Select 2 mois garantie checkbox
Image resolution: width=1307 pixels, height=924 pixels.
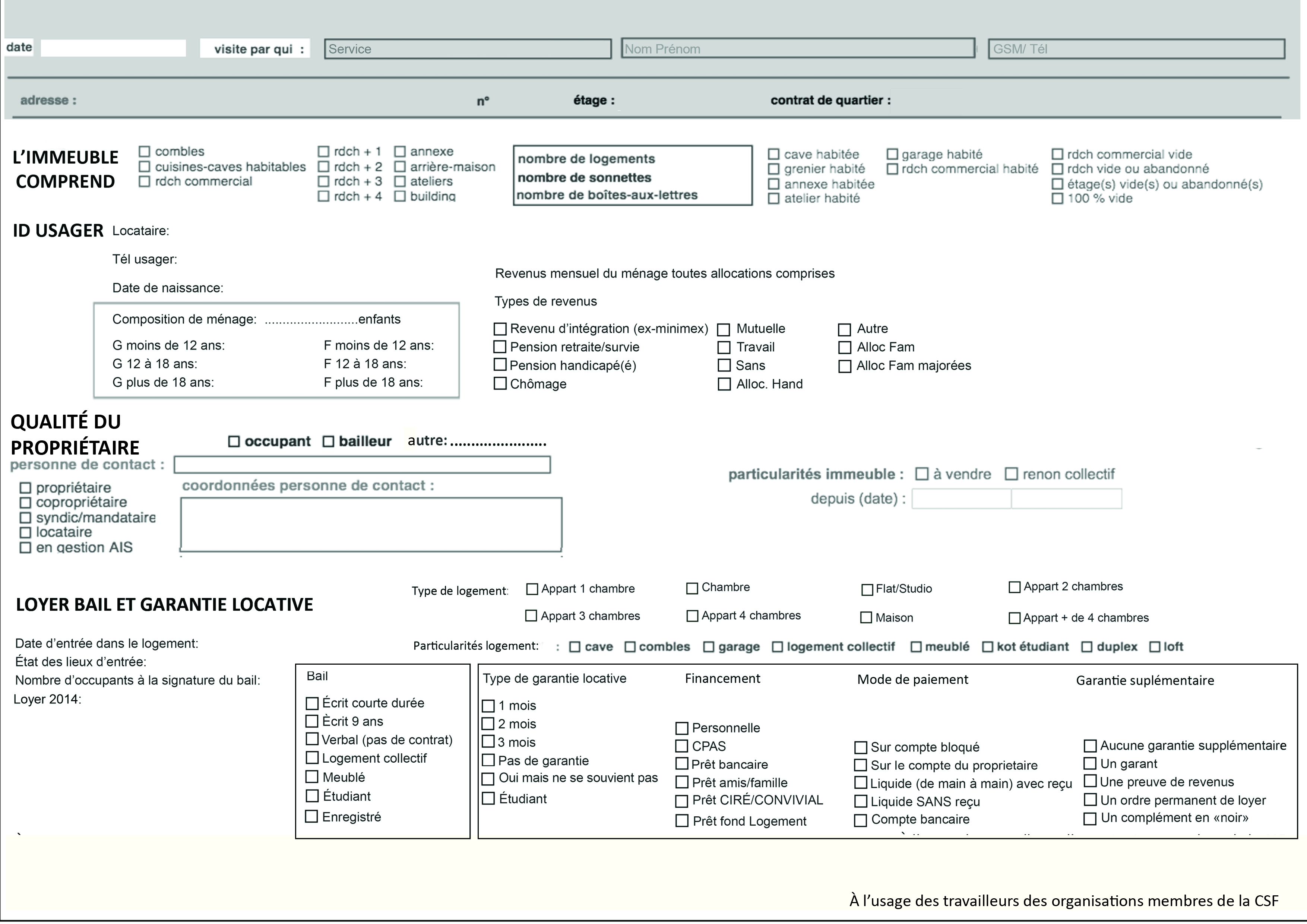[x=488, y=724]
